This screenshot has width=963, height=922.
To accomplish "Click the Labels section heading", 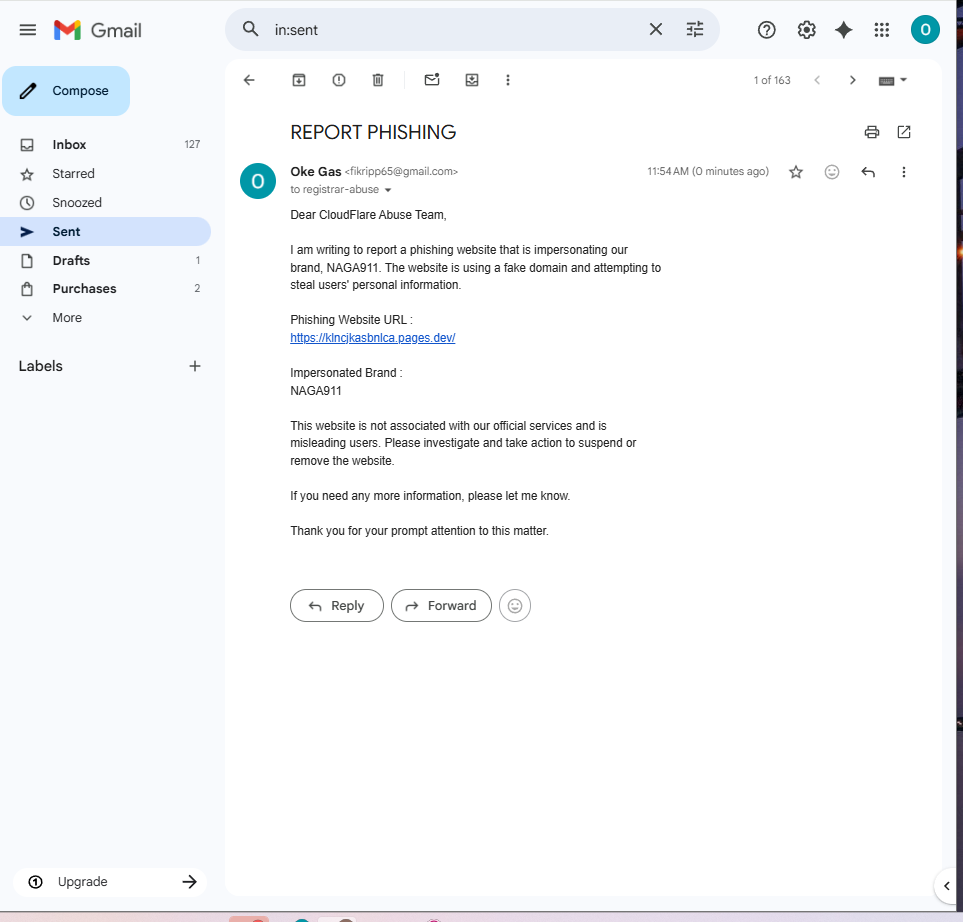I will pyautogui.click(x=41, y=366).
